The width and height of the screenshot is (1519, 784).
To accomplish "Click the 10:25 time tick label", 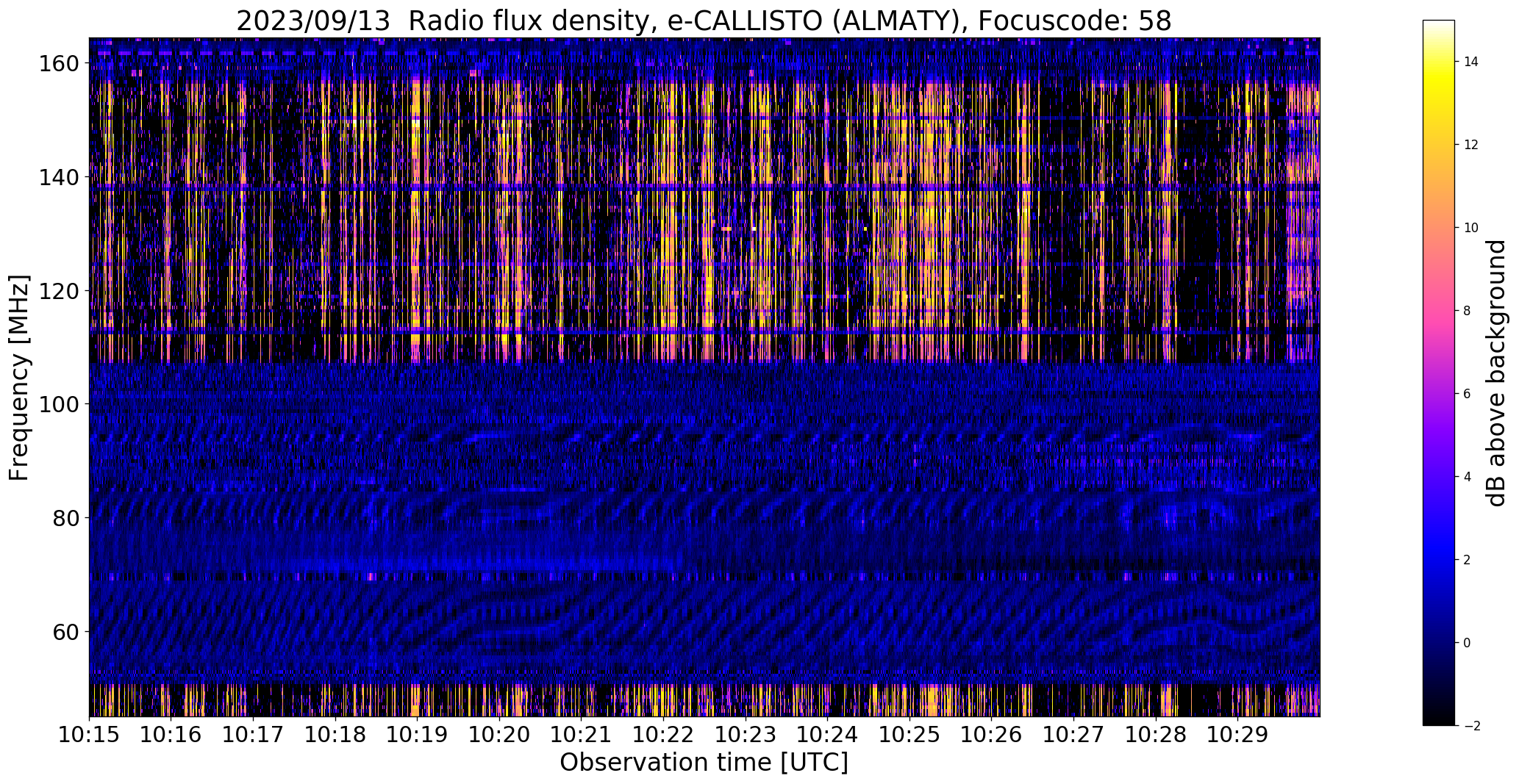I will [x=909, y=736].
